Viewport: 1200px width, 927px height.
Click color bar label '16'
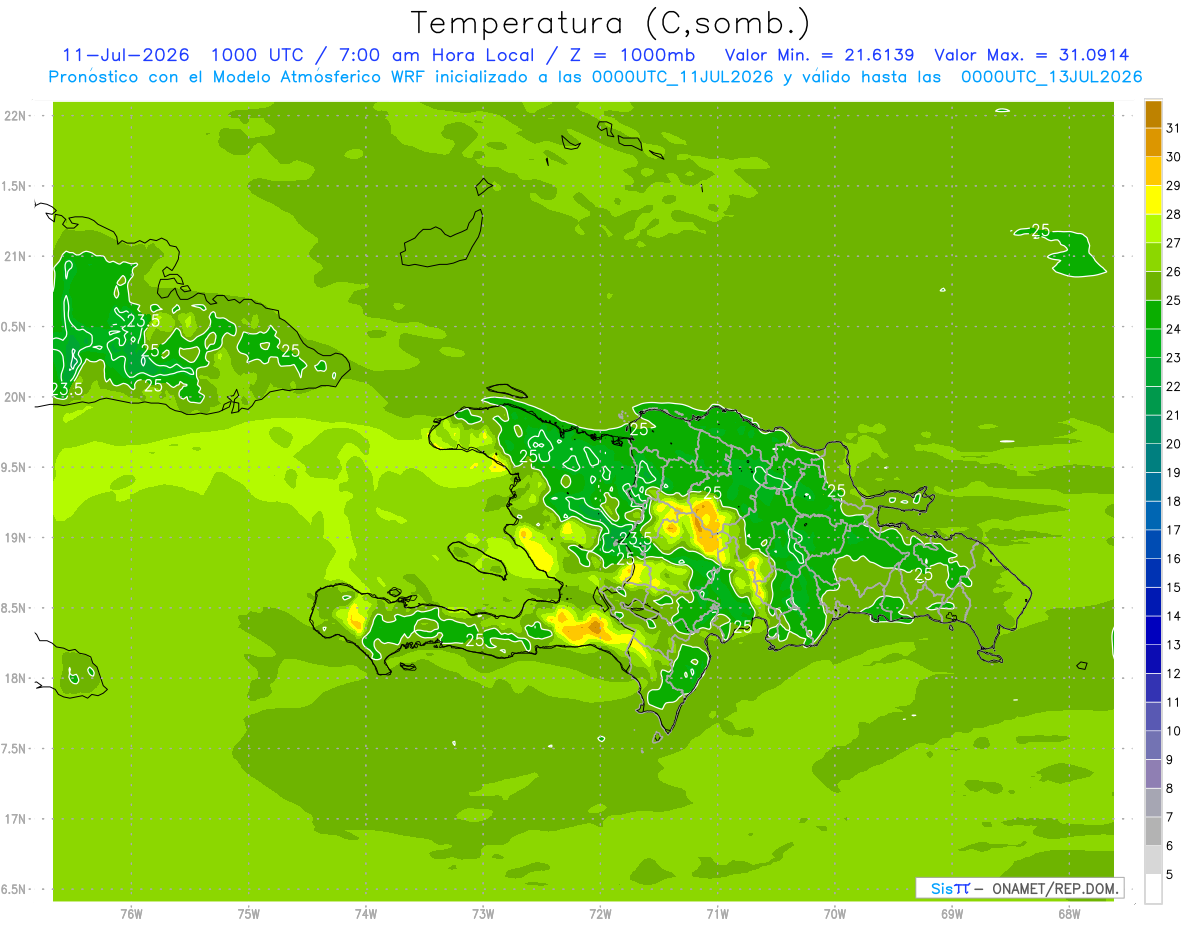click(x=1174, y=559)
